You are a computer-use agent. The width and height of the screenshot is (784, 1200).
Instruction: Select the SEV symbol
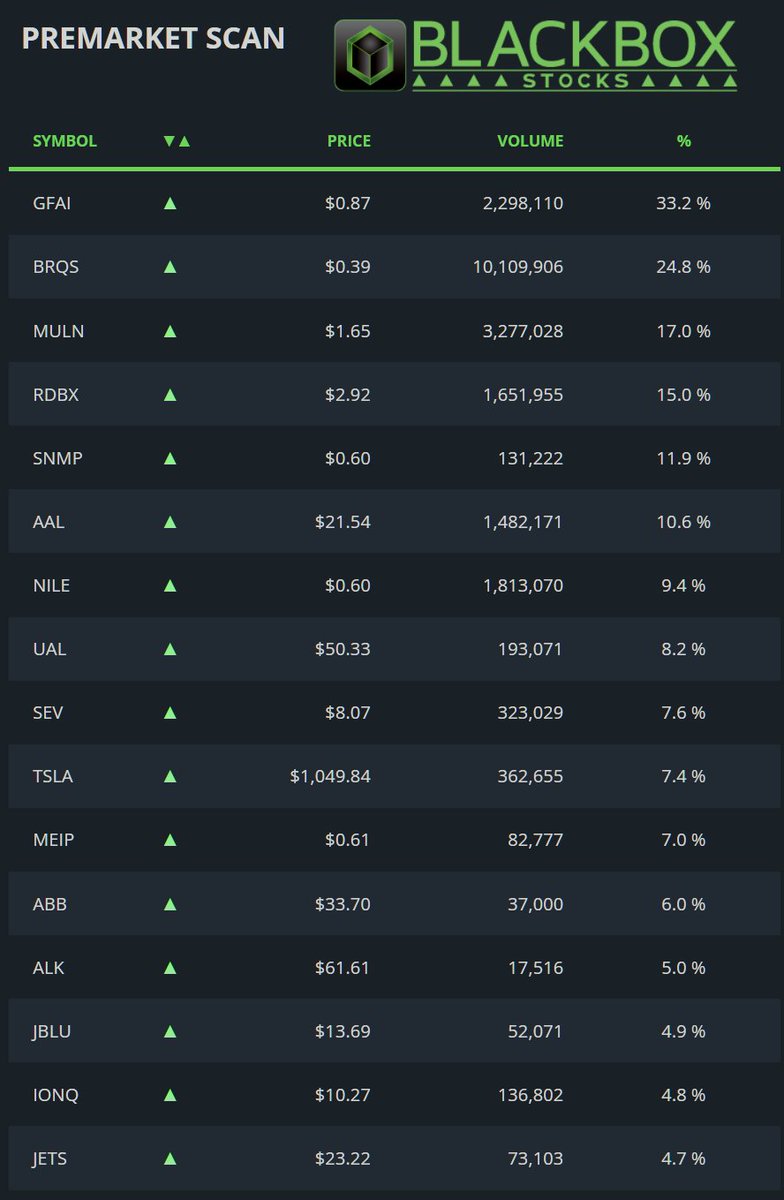click(x=48, y=713)
